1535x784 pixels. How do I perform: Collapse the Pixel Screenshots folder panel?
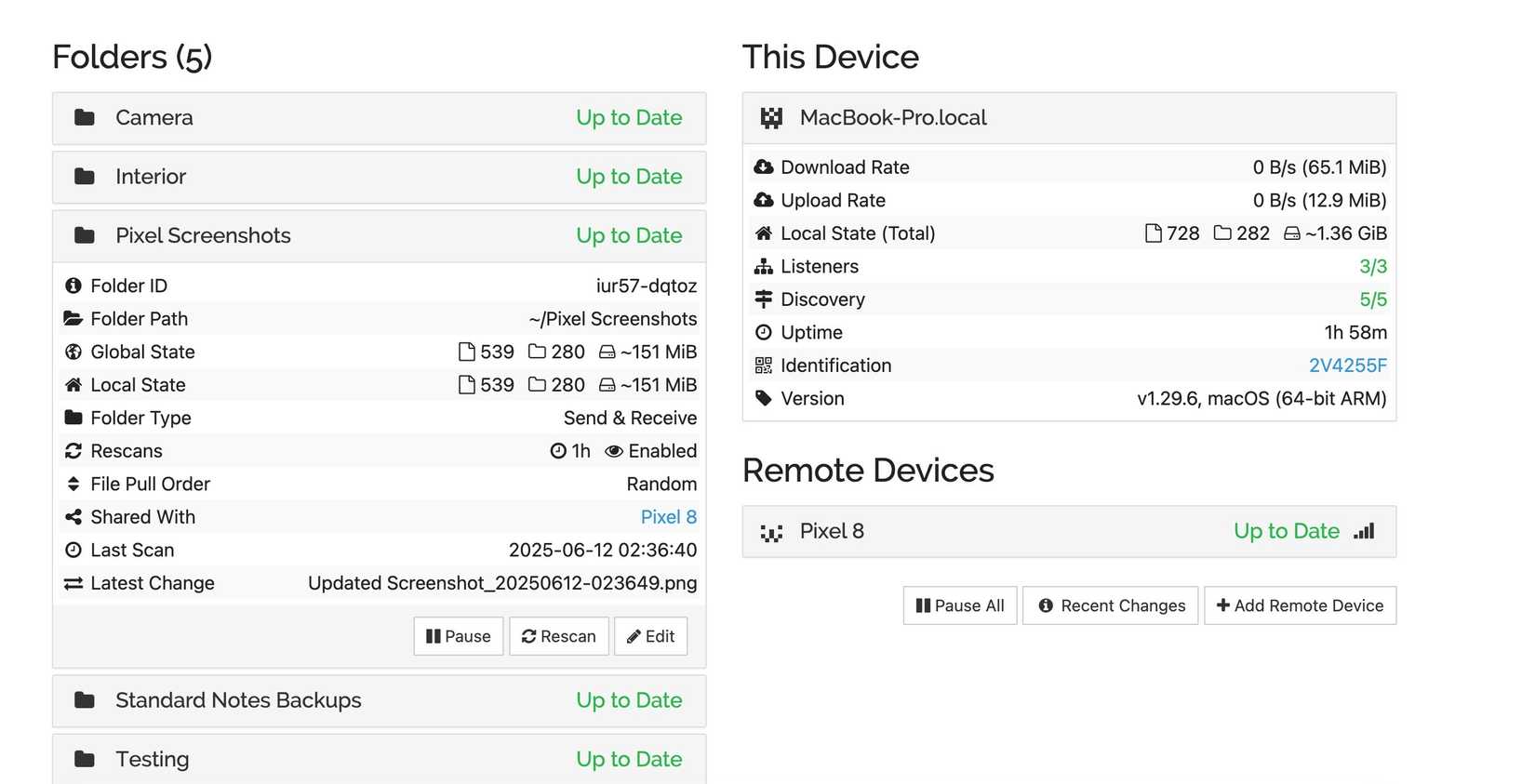coord(379,236)
